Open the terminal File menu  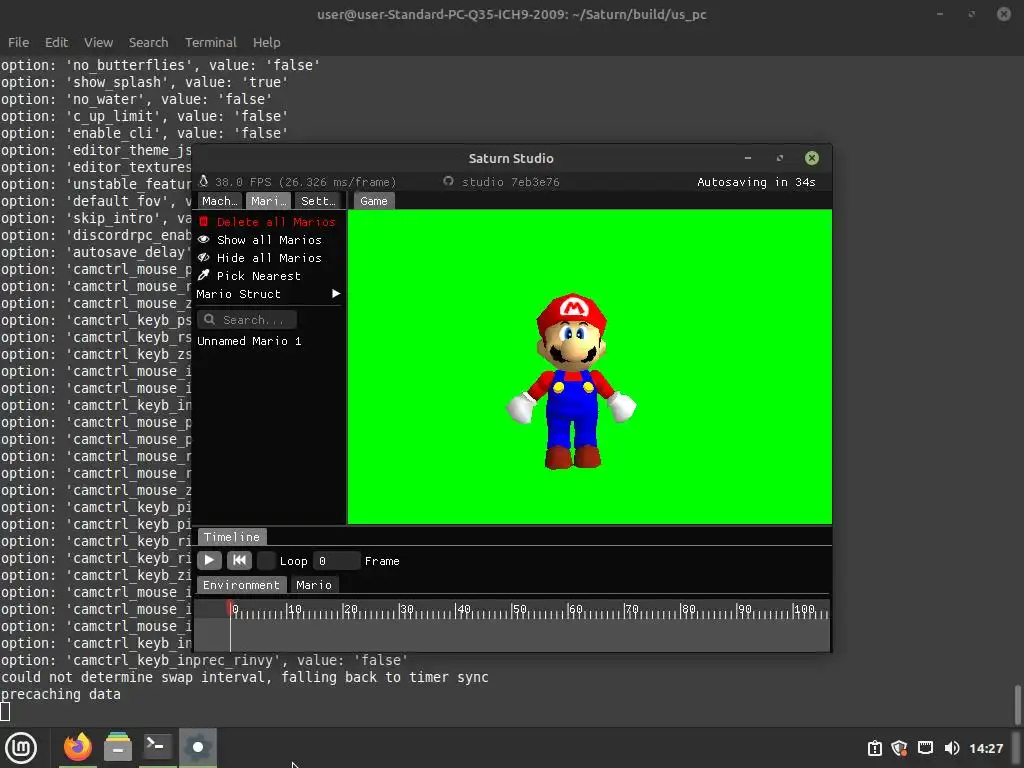coord(18,42)
